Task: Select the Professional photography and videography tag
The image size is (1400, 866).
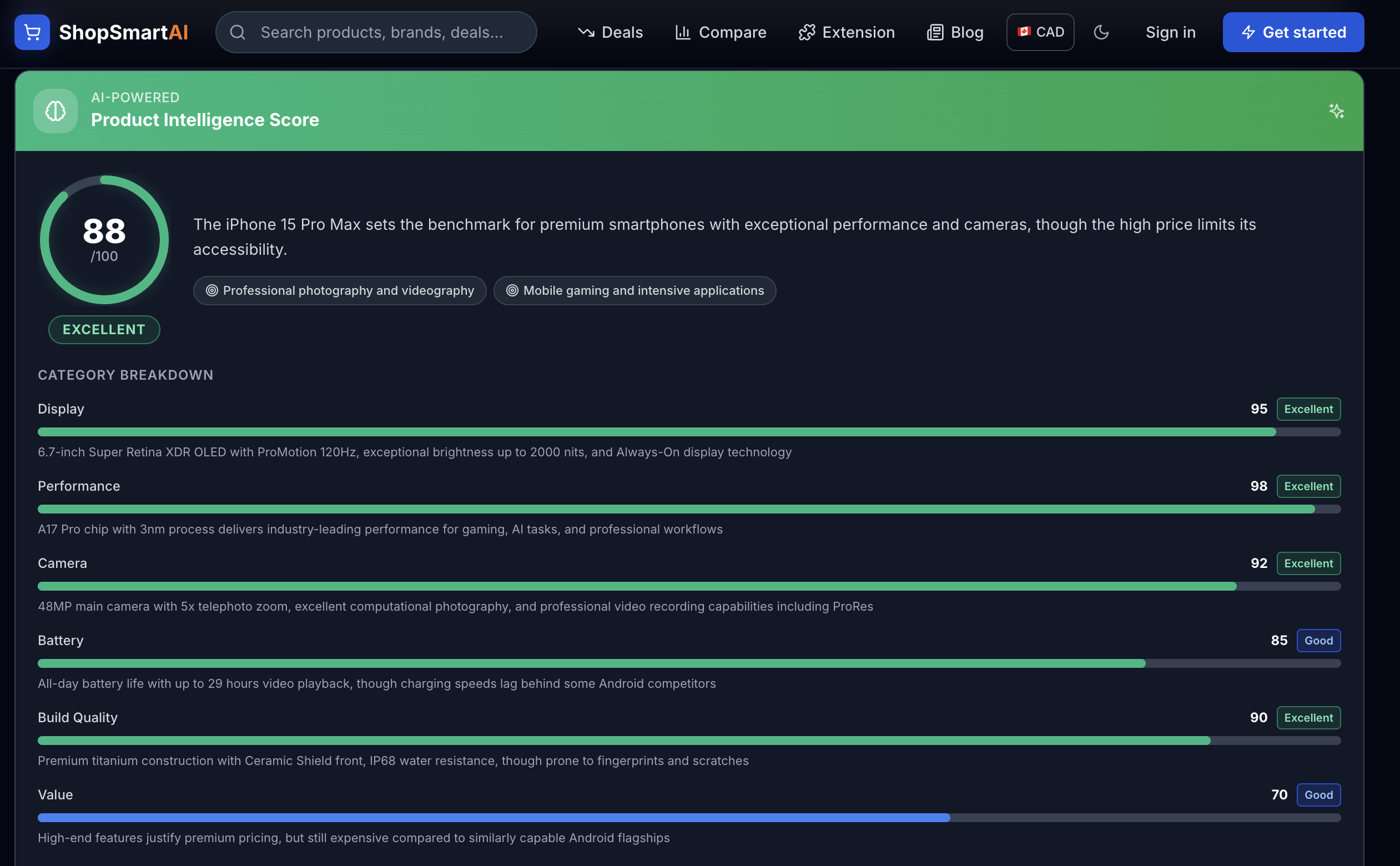Action: tap(340, 290)
